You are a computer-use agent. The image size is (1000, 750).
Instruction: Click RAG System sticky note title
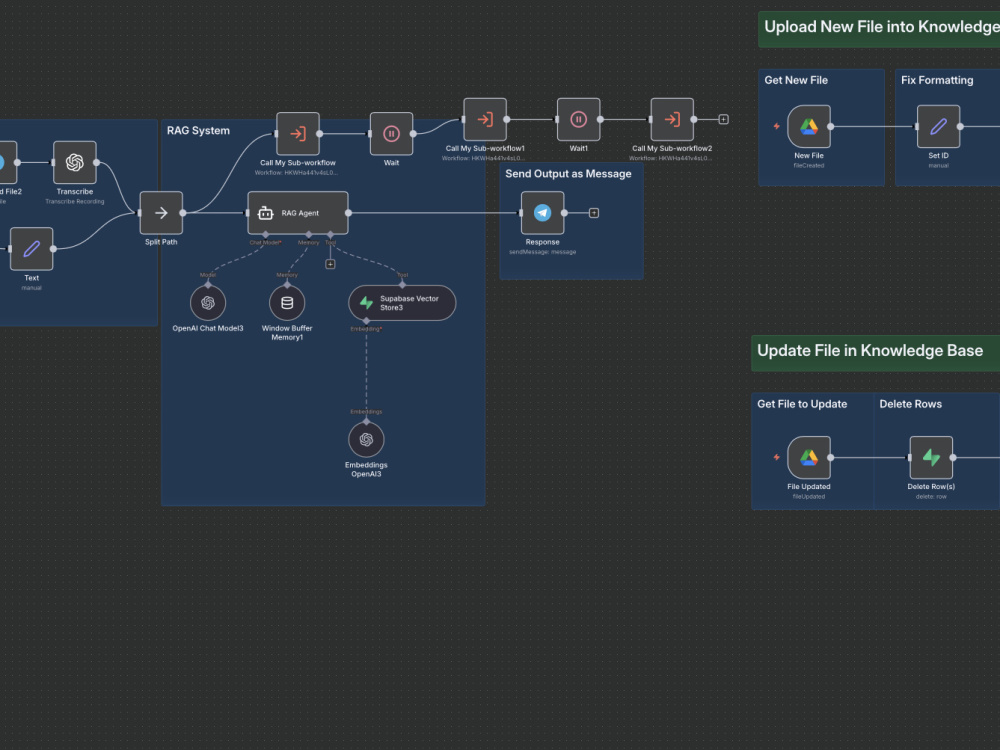(198, 131)
